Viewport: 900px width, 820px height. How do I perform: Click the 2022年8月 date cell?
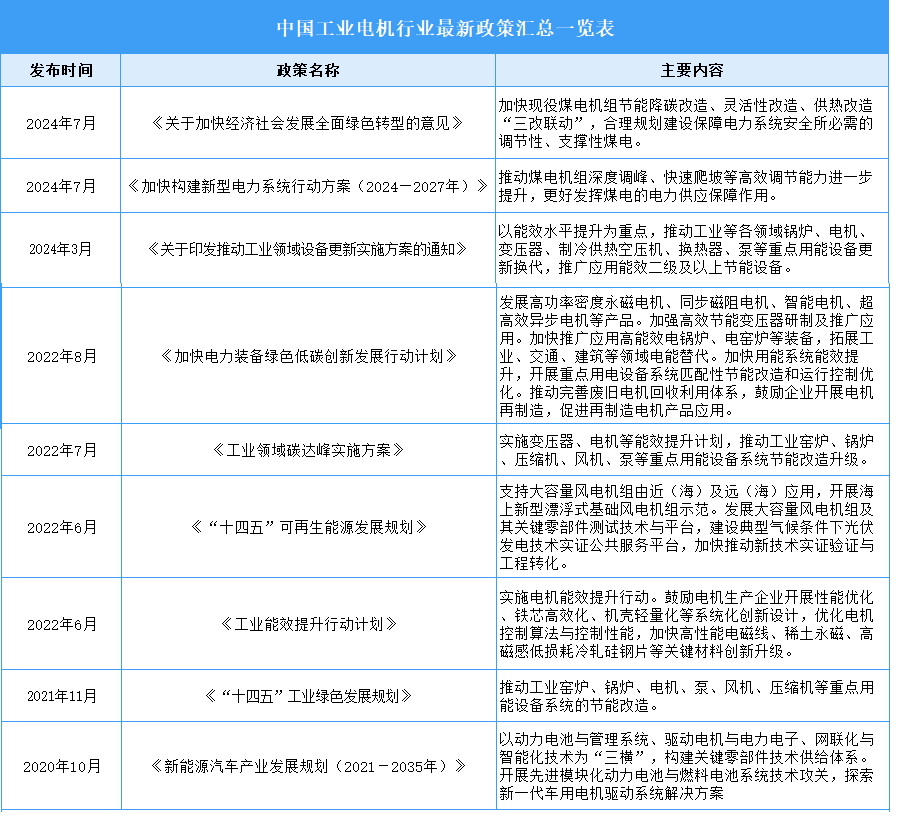(x=61, y=356)
